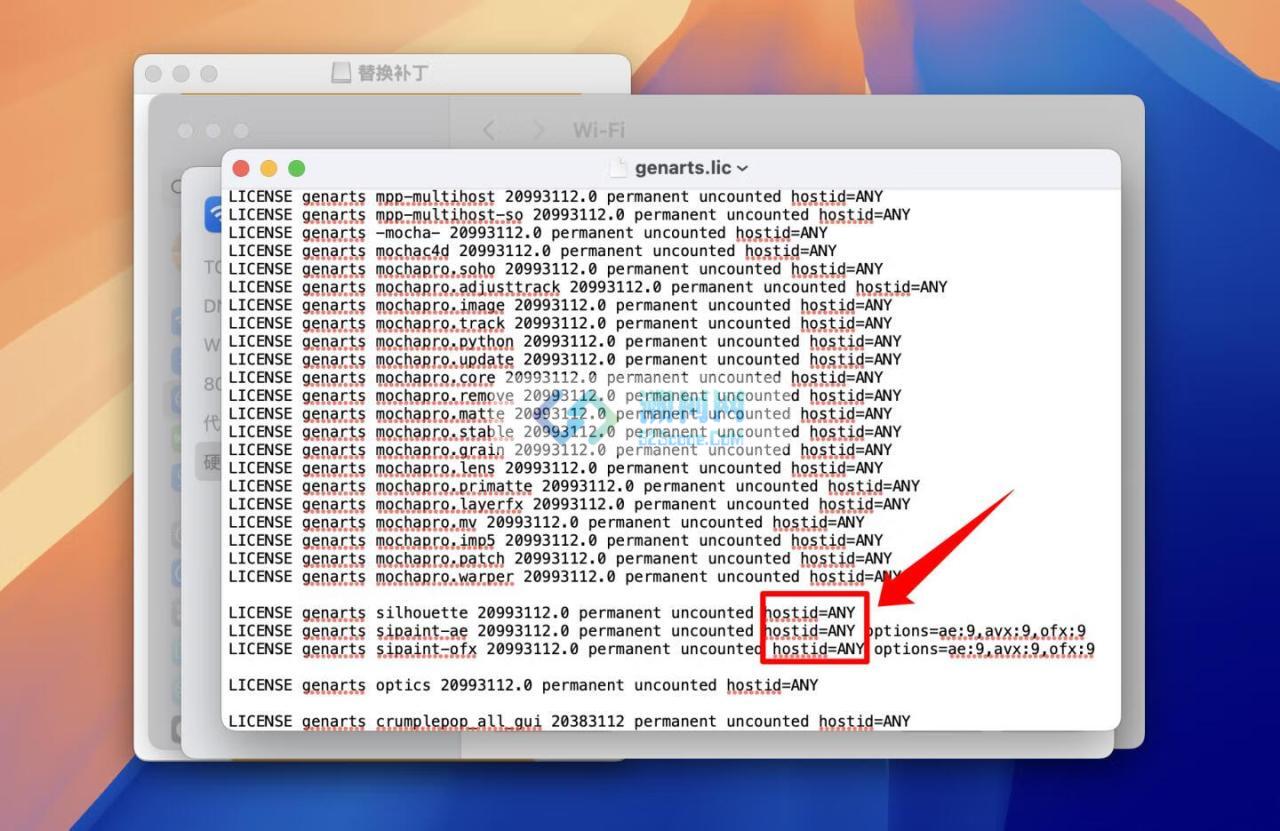Screen dimensions: 1280x831
Task: Click the folder icon beside 替换补丁 title
Action: click(341, 73)
